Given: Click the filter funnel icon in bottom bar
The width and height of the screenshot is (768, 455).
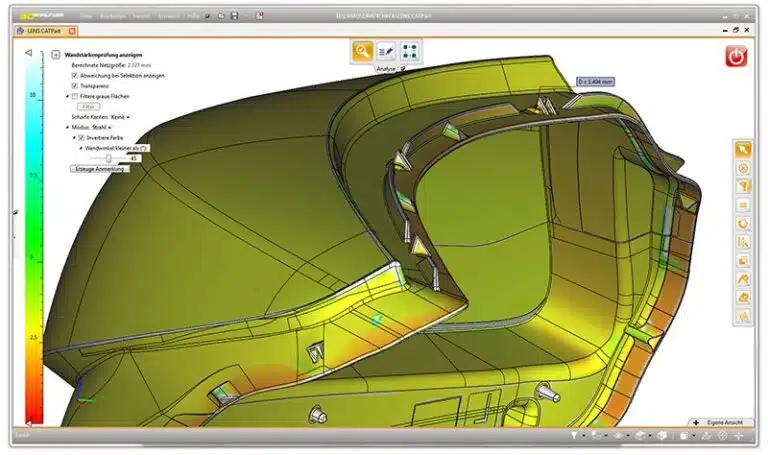Looking at the screenshot, I should pos(574,436).
